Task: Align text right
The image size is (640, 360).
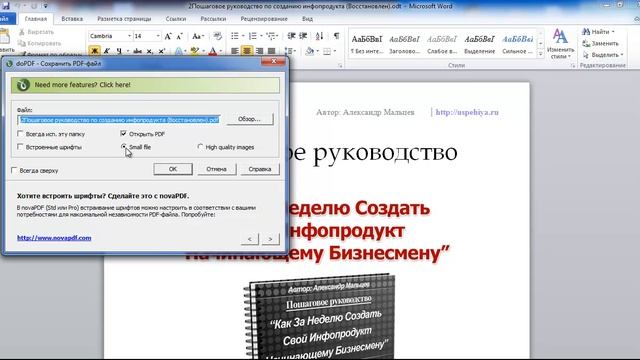Action: pyautogui.click(x=259, y=51)
